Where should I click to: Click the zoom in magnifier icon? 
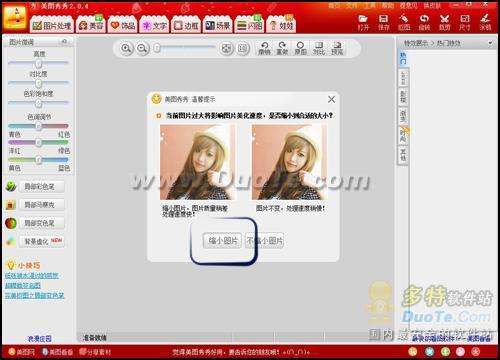(126, 48)
